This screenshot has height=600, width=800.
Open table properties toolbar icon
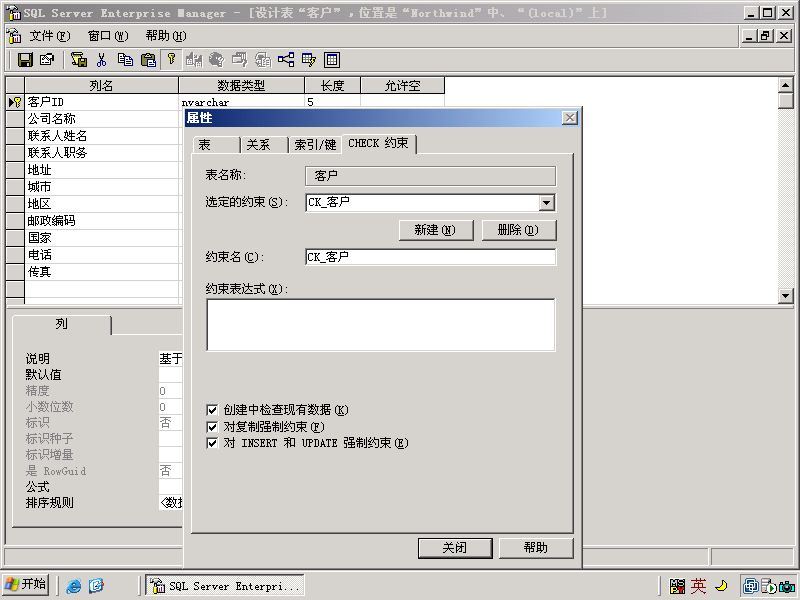(47, 60)
